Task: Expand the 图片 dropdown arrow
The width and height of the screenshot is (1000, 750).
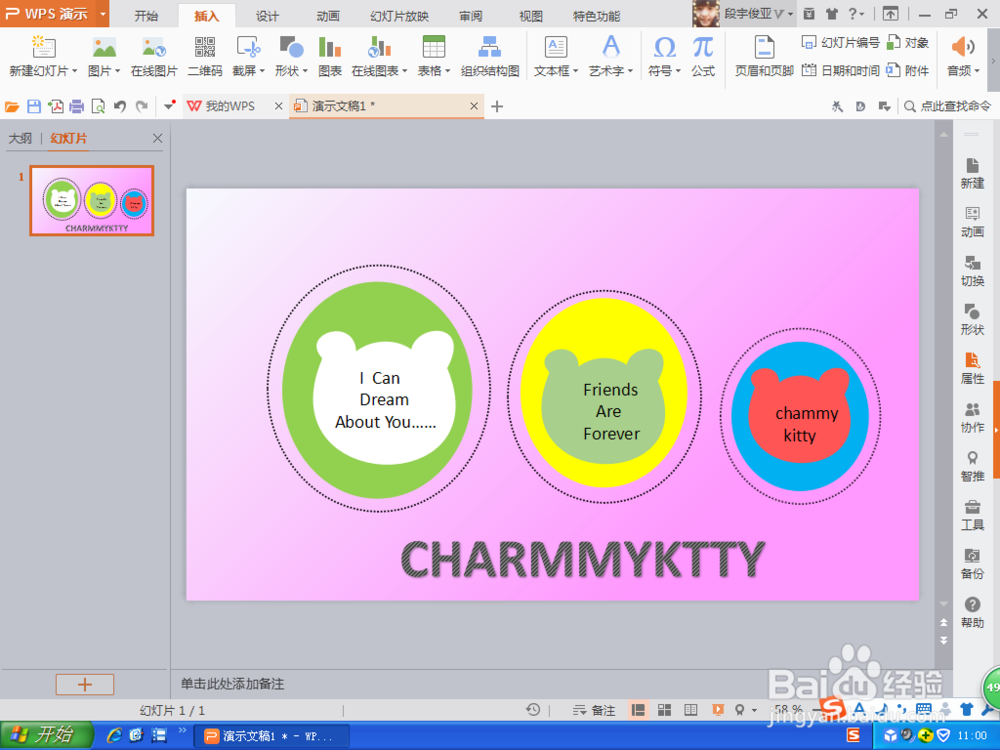Action: [117, 71]
